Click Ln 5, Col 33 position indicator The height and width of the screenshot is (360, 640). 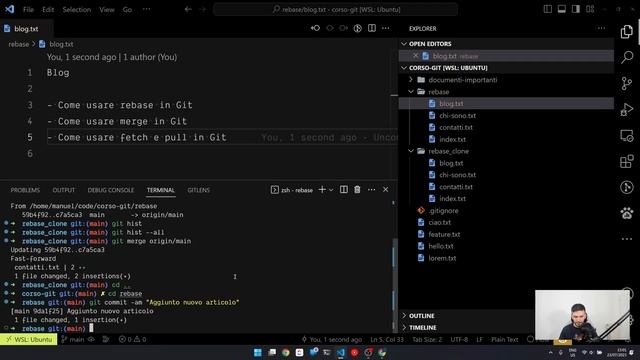pyautogui.click(x=387, y=339)
